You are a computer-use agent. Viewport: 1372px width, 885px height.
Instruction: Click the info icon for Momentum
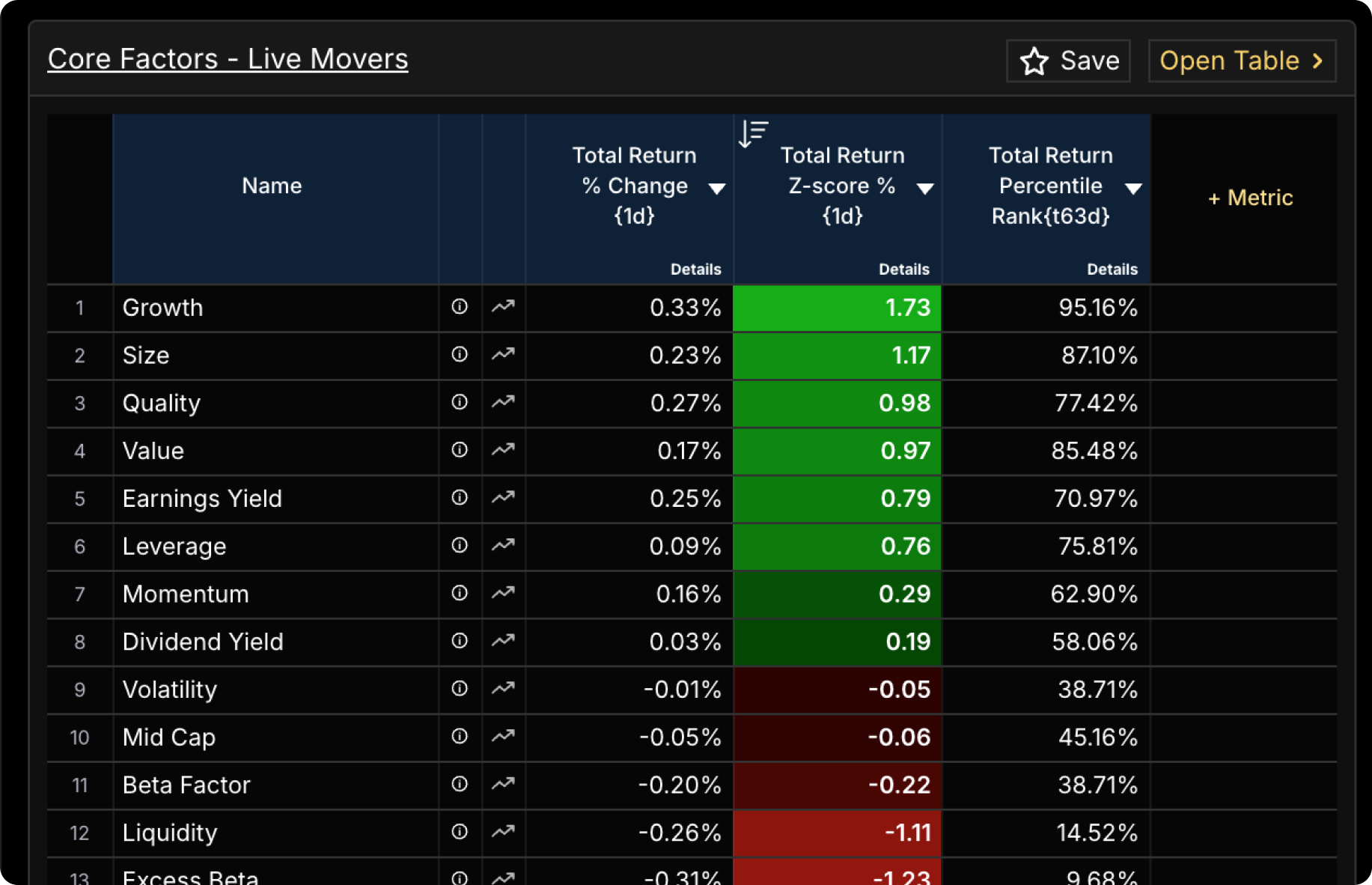pos(460,593)
